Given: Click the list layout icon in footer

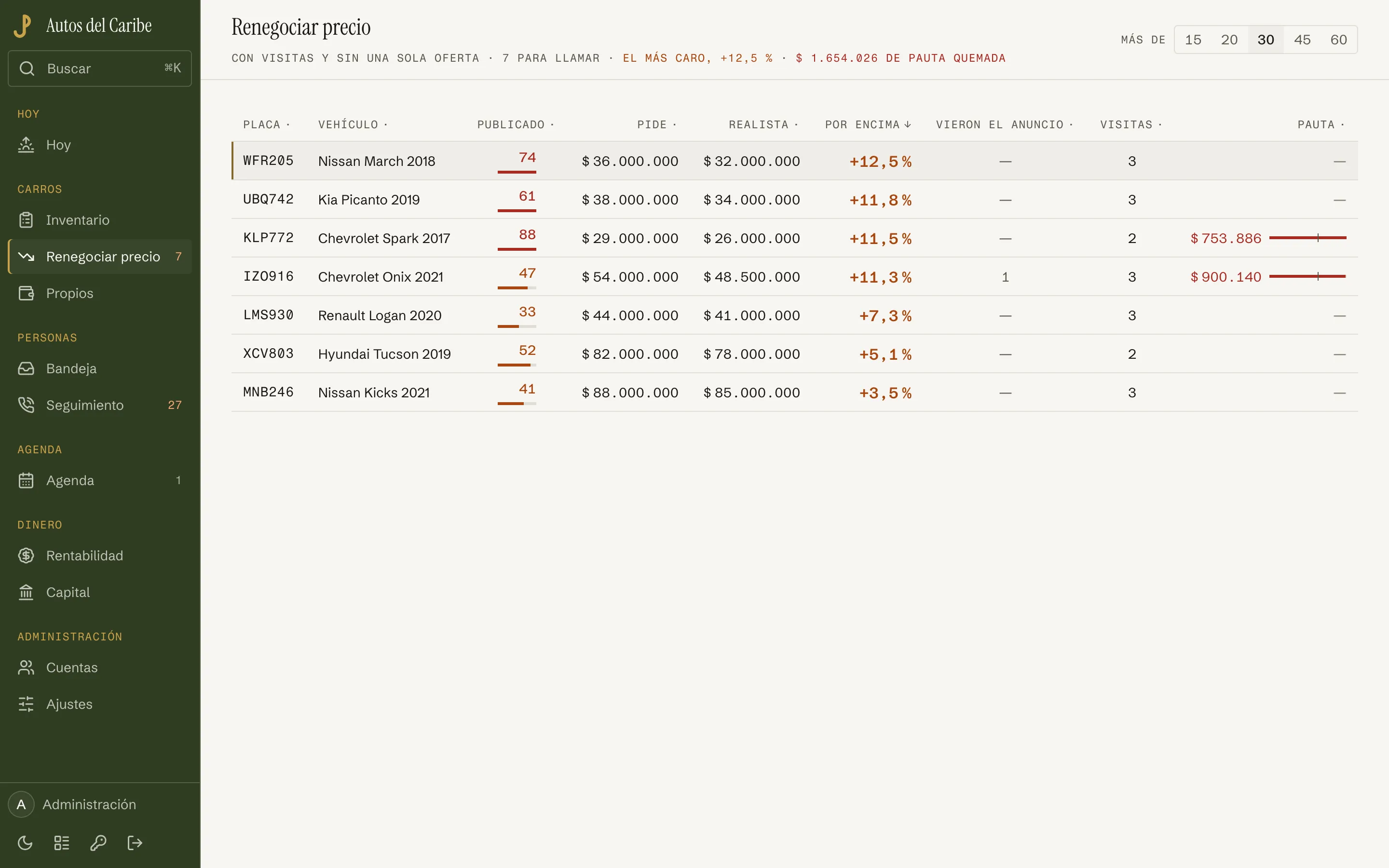Looking at the screenshot, I should point(61,843).
